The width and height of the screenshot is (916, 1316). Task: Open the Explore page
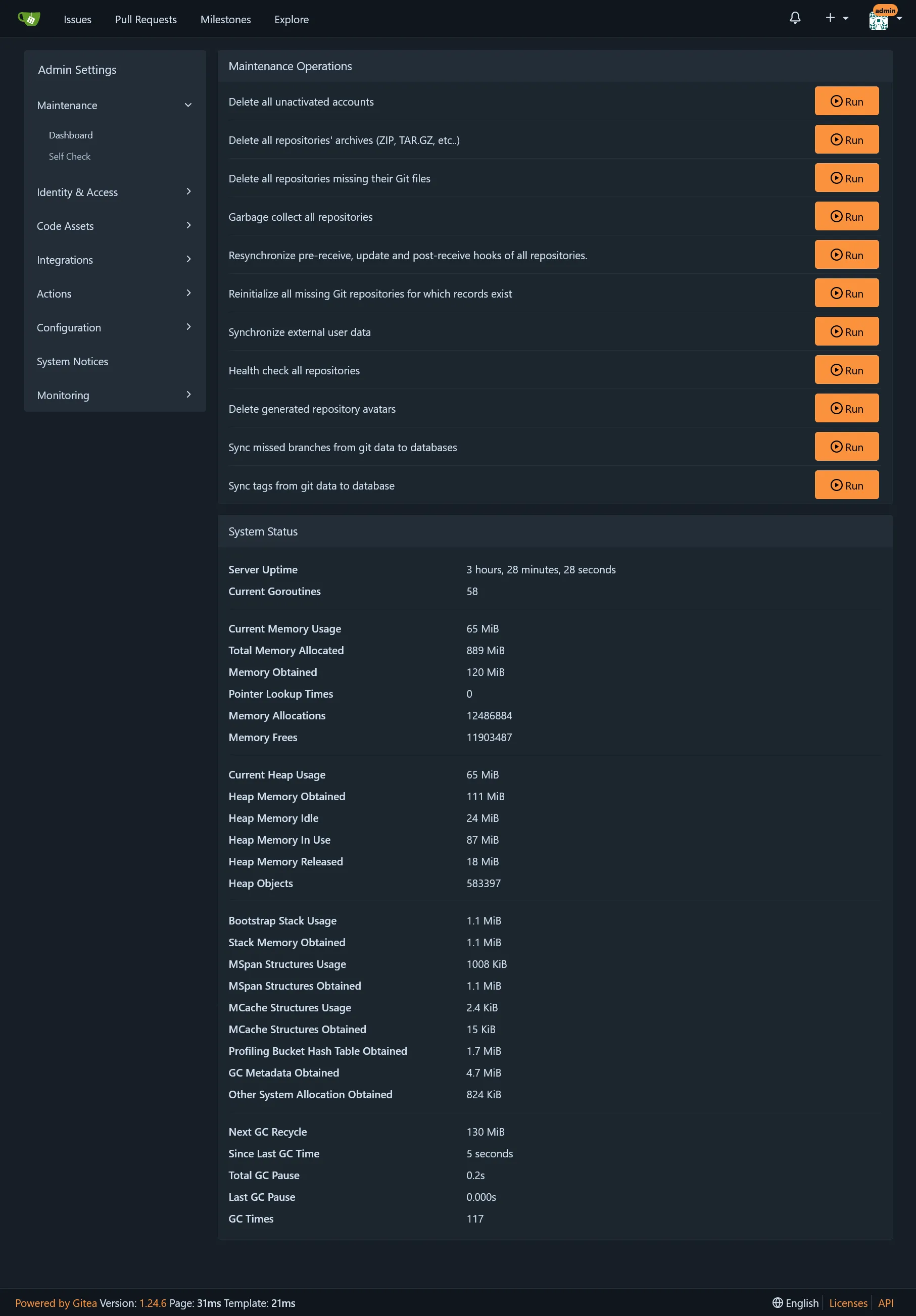[291, 19]
